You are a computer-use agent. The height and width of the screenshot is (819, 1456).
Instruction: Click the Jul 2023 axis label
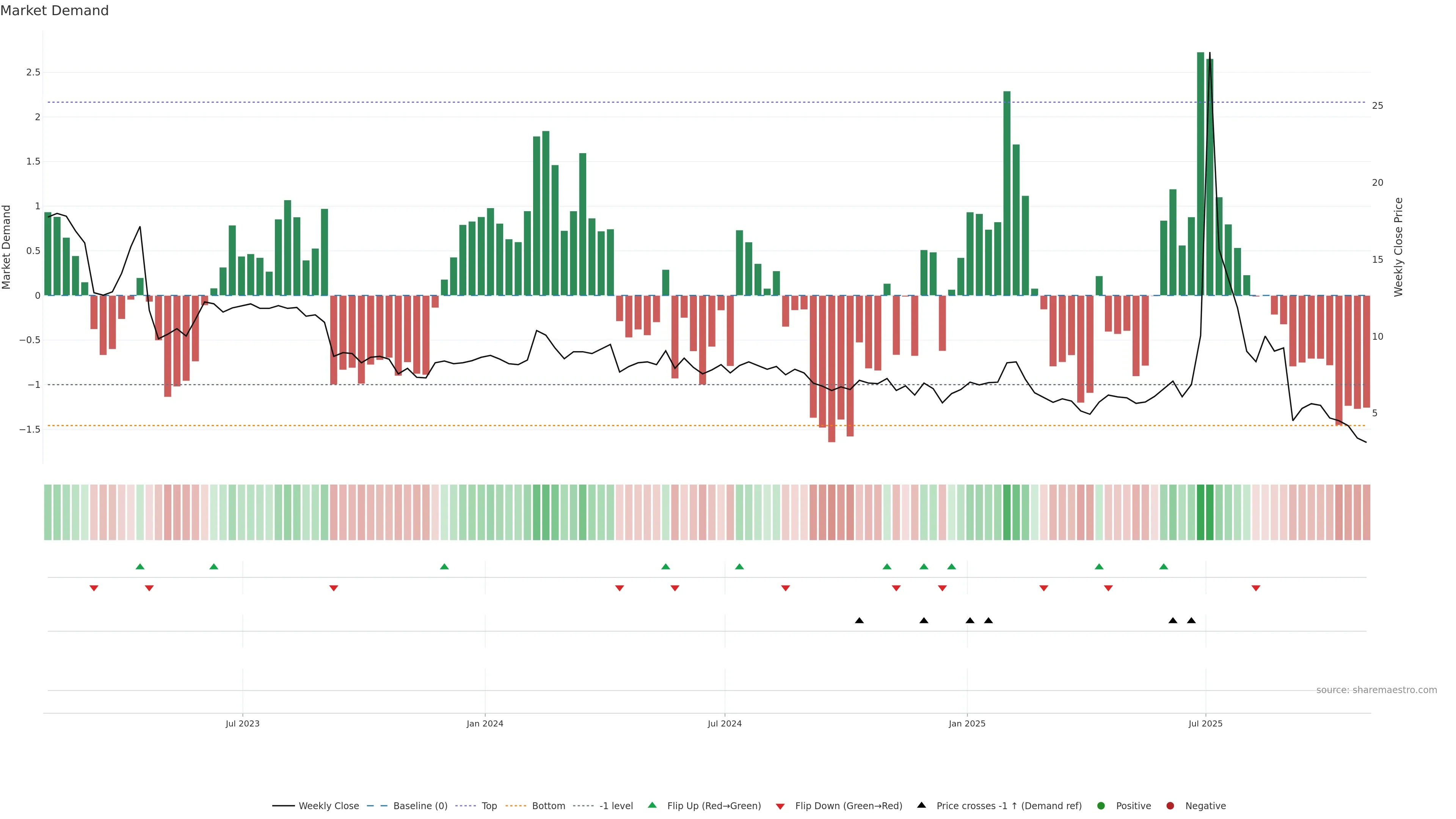point(243,723)
